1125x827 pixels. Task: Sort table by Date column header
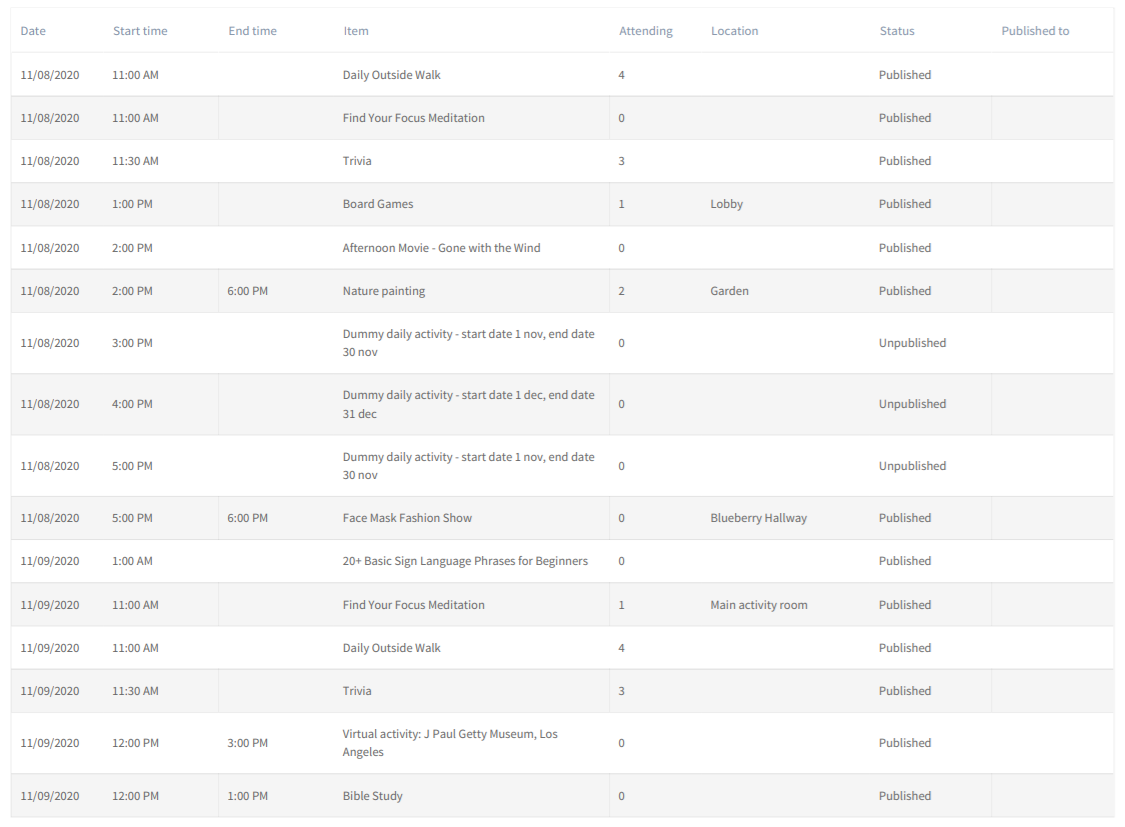click(33, 31)
